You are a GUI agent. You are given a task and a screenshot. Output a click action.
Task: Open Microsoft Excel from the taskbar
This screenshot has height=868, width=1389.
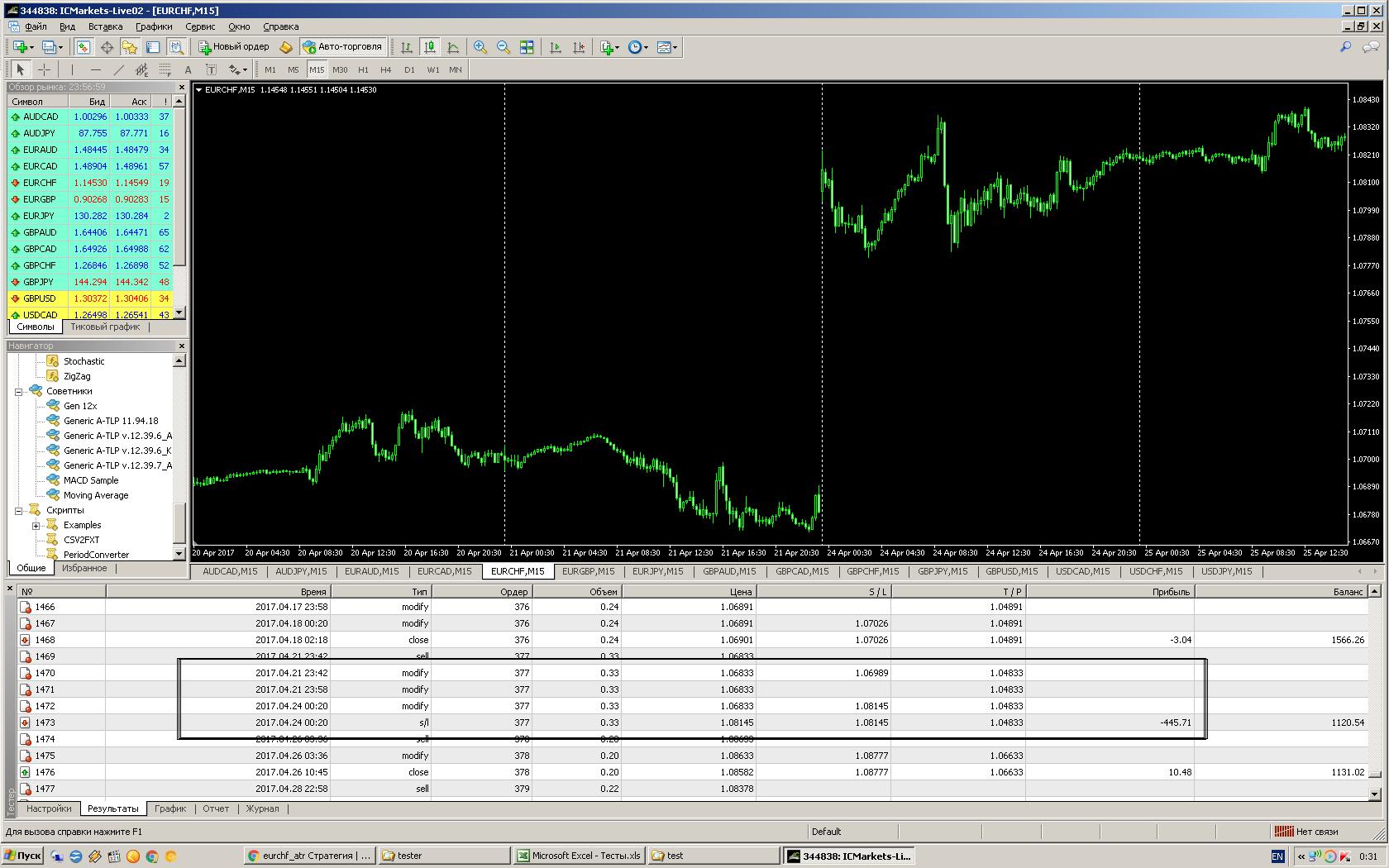(x=579, y=856)
